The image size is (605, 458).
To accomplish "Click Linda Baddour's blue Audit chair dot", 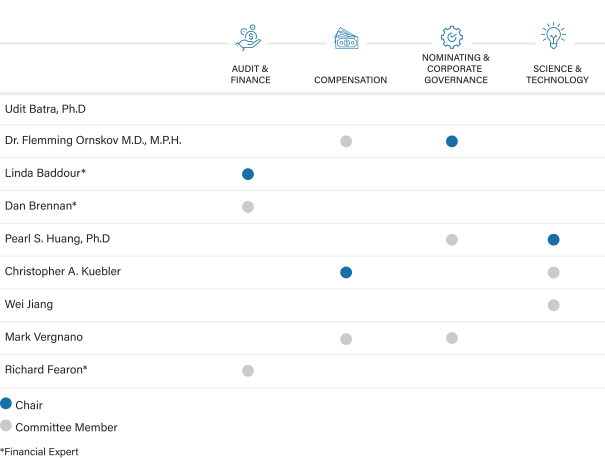I will [248, 174].
